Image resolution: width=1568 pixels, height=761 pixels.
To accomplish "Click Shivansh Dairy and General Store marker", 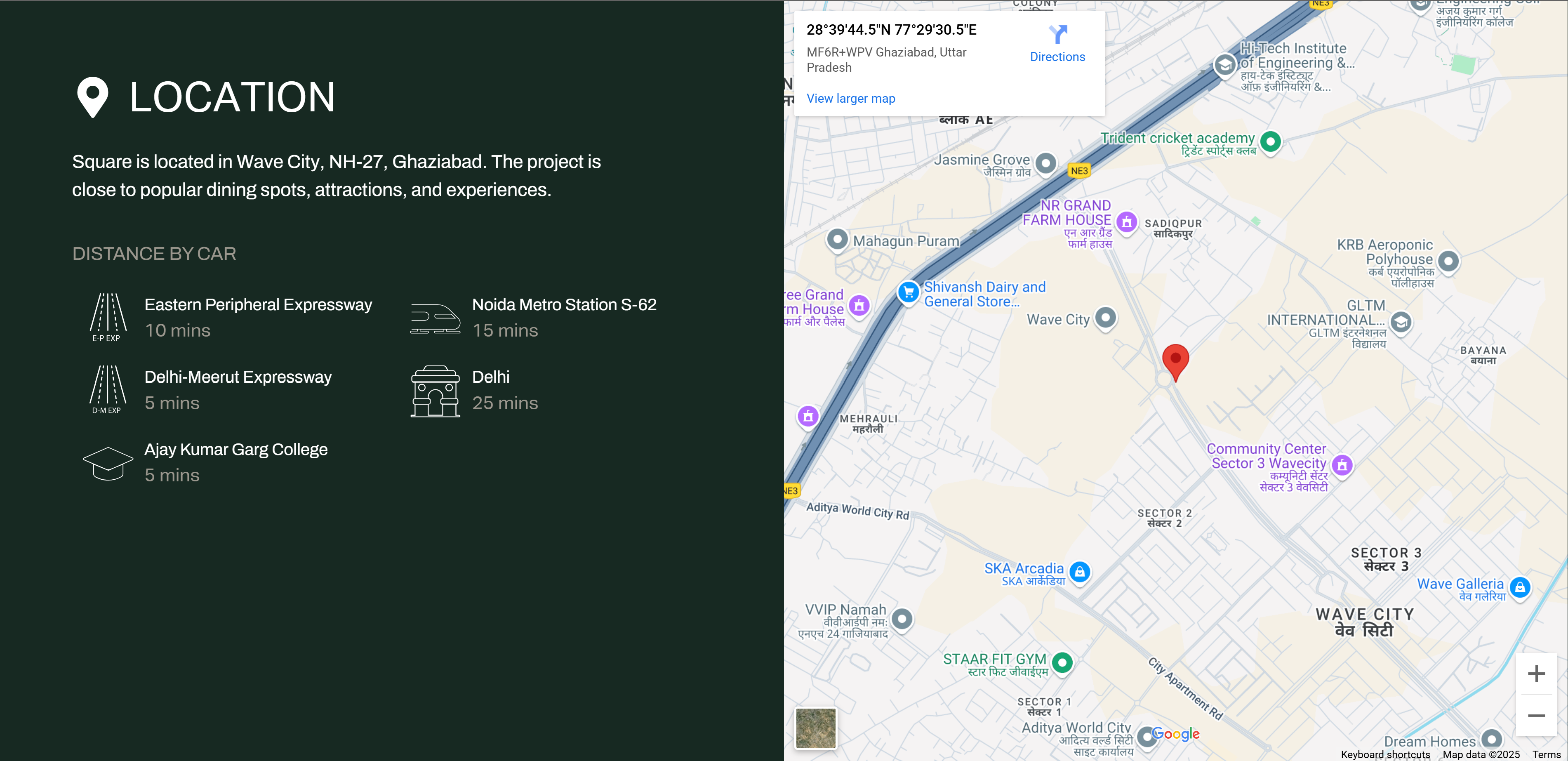I will click(x=908, y=292).
